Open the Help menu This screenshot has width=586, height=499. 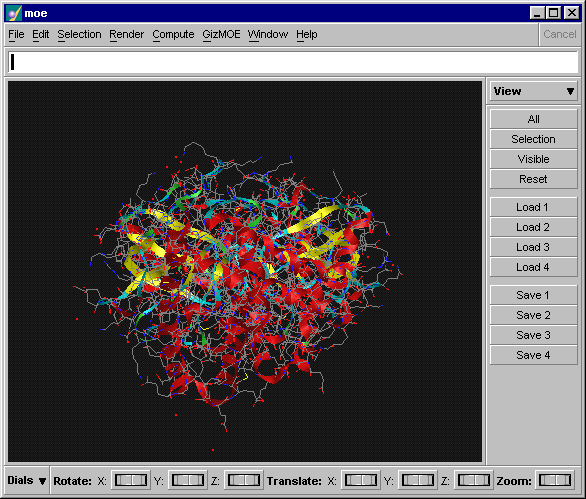pyautogui.click(x=306, y=34)
